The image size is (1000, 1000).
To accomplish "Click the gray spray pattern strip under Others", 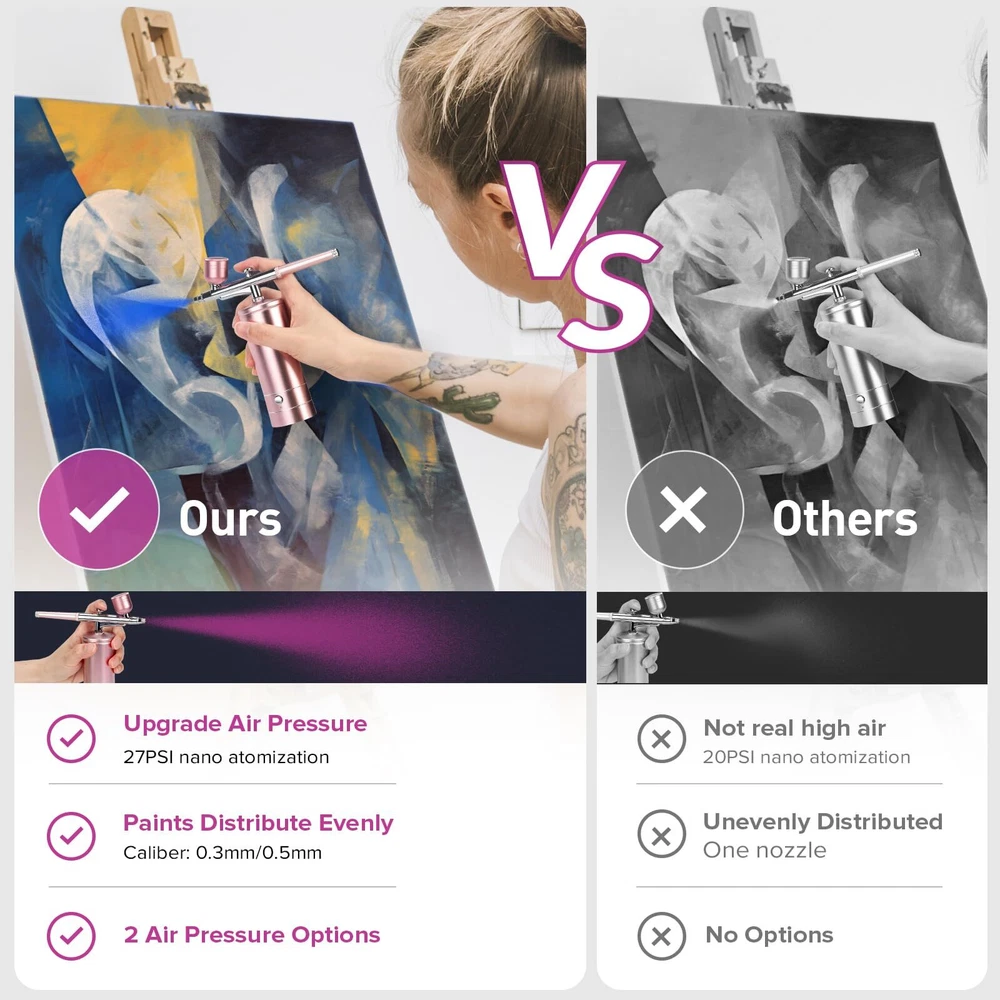I will [x=792, y=637].
